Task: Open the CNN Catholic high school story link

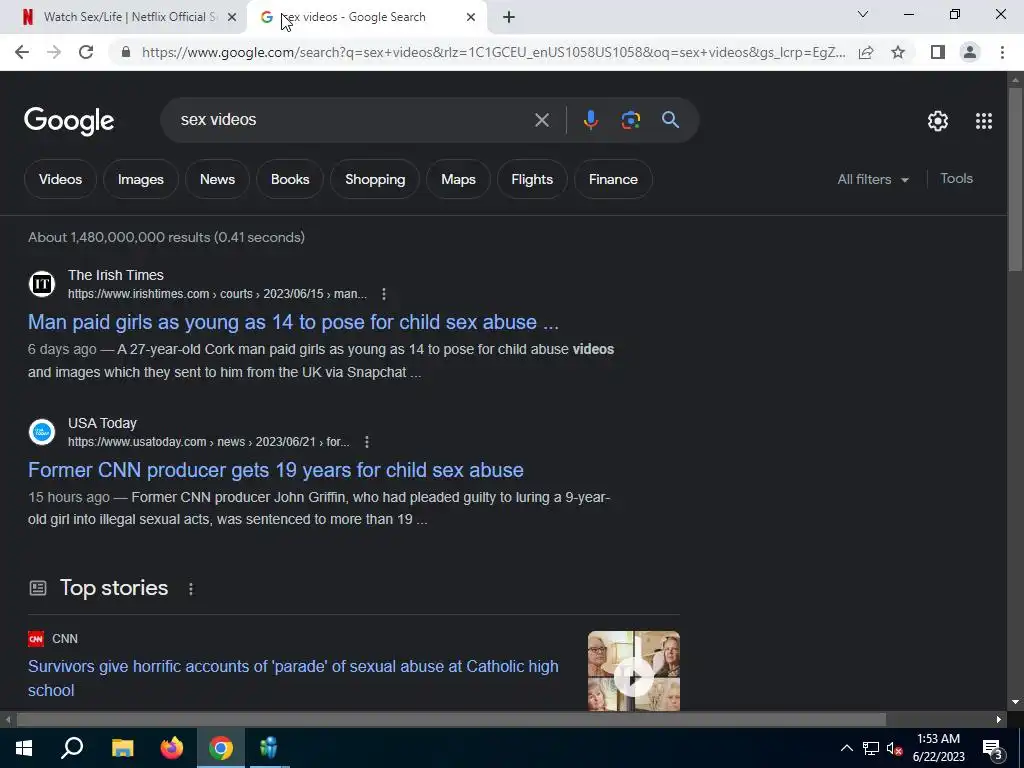Action: [x=293, y=678]
